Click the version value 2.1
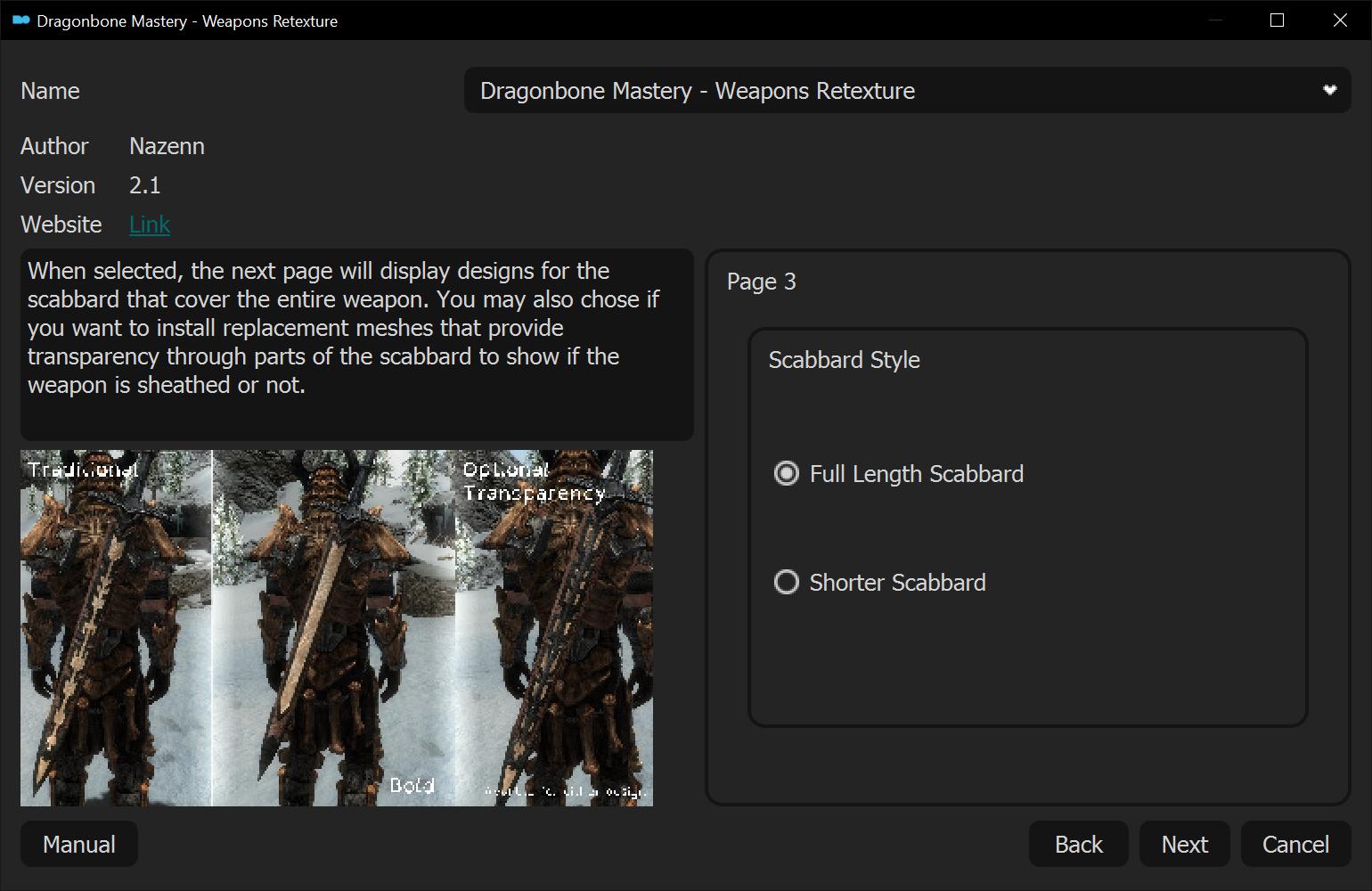The width and height of the screenshot is (1372, 891). pos(145,185)
